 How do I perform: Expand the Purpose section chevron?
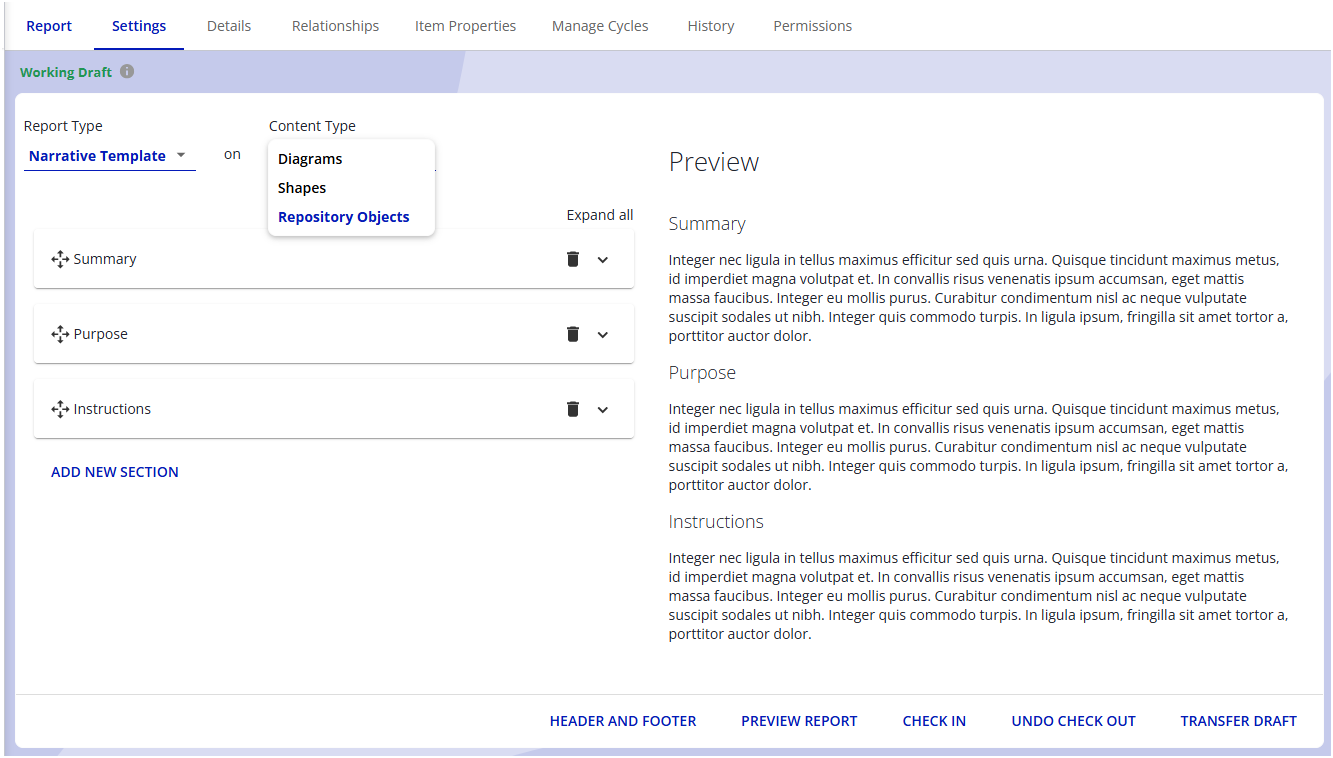(x=603, y=335)
